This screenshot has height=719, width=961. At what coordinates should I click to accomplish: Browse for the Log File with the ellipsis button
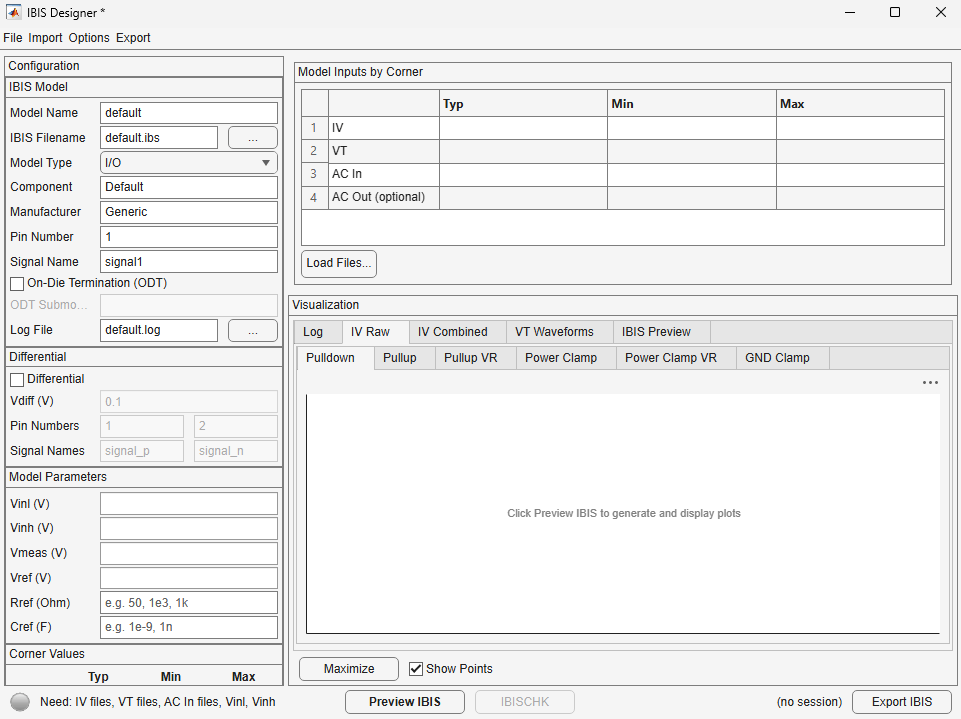coord(253,330)
